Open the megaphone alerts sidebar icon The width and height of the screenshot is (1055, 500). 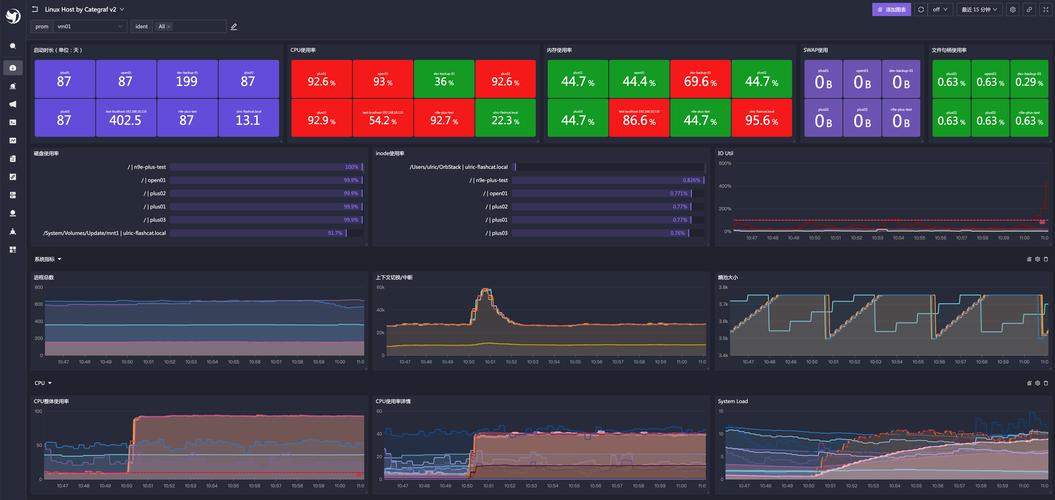[x=13, y=104]
